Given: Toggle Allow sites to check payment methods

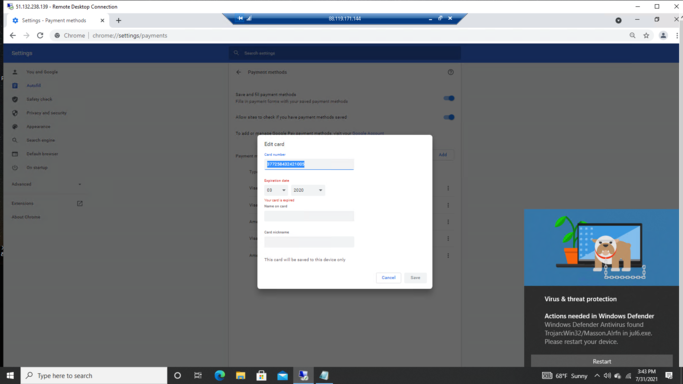Looking at the screenshot, I should 449,117.
